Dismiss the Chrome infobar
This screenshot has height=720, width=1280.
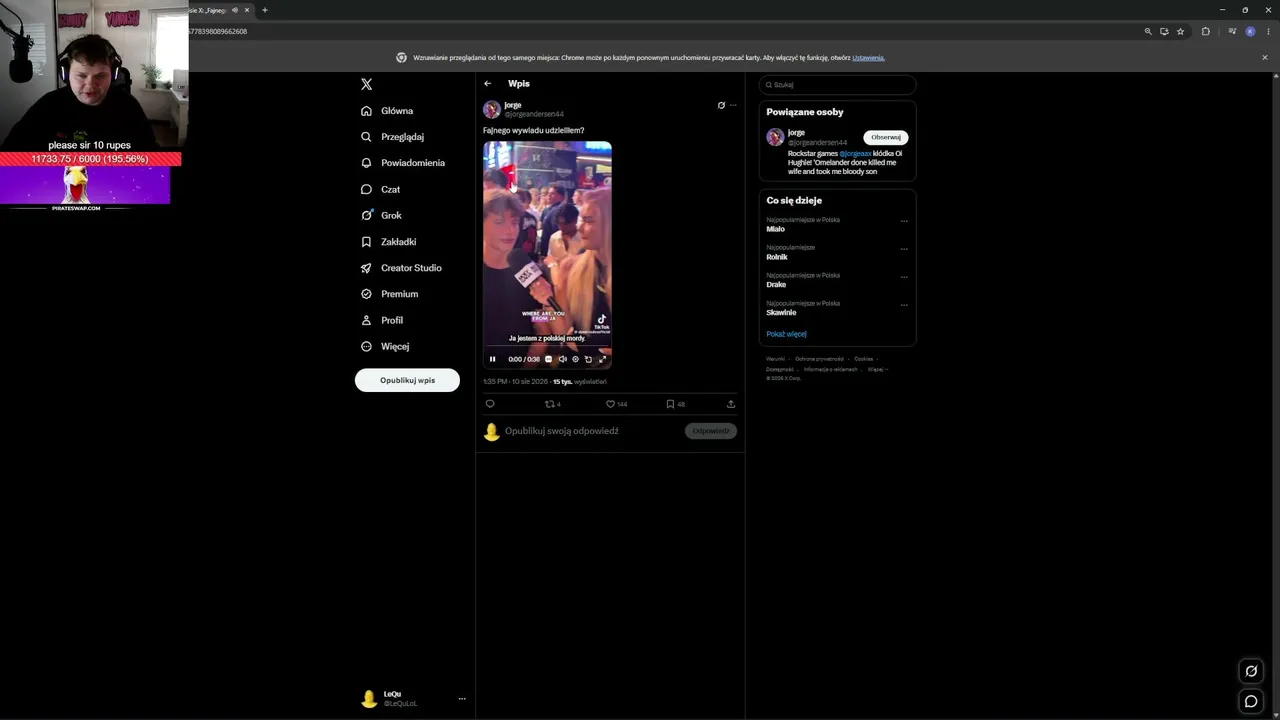pos(1264,58)
